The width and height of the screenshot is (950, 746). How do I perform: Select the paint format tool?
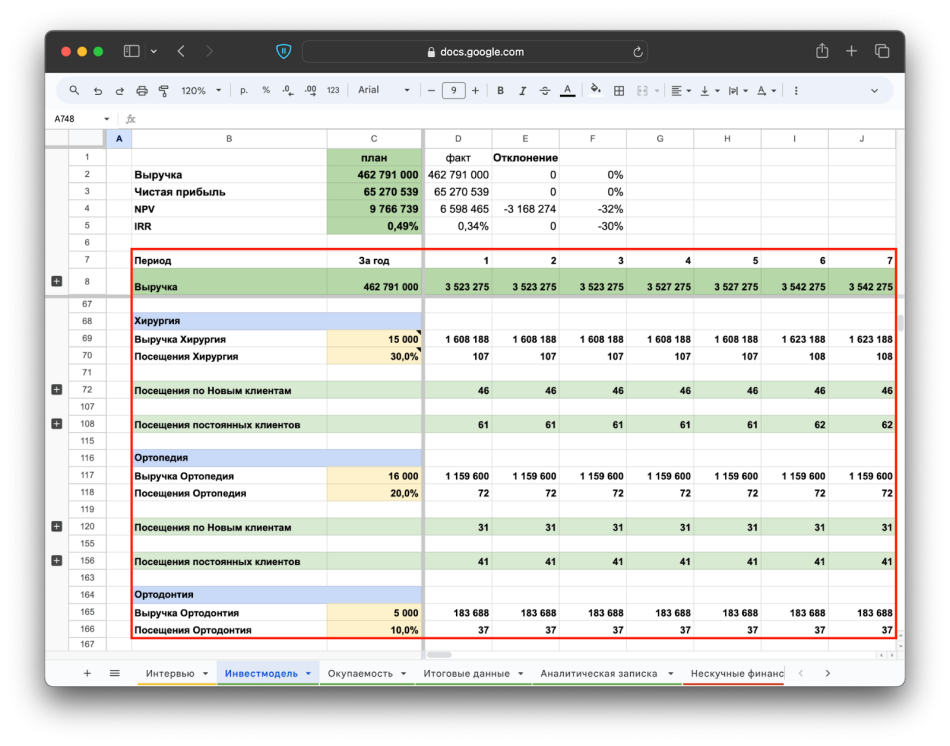pos(164,91)
